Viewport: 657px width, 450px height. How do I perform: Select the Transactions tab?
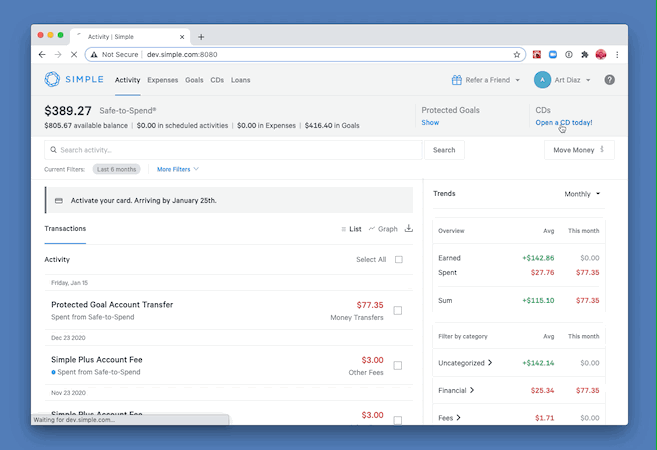[65, 228]
